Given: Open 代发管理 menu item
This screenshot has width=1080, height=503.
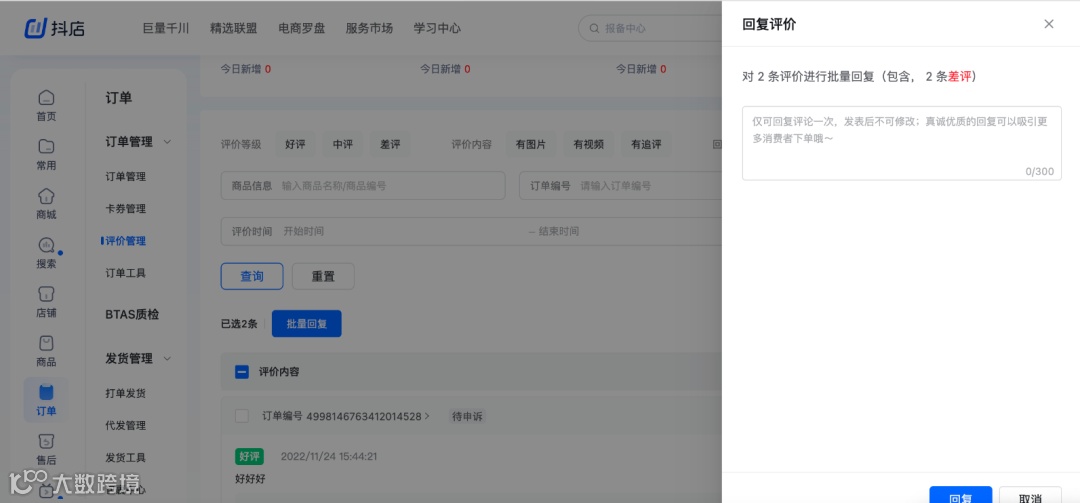Looking at the screenshot, I should pos(125,426).
